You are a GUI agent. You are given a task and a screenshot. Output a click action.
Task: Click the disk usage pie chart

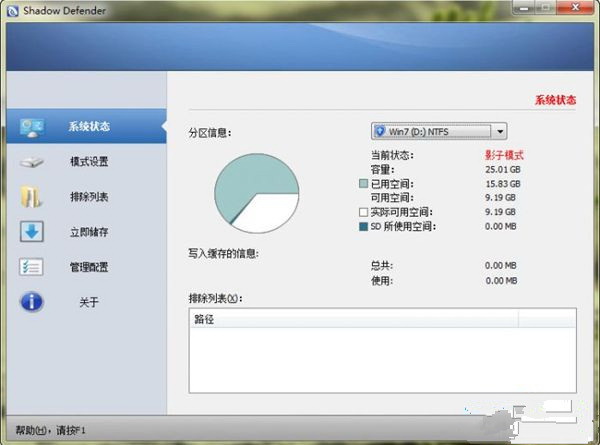tap(256, 193)
